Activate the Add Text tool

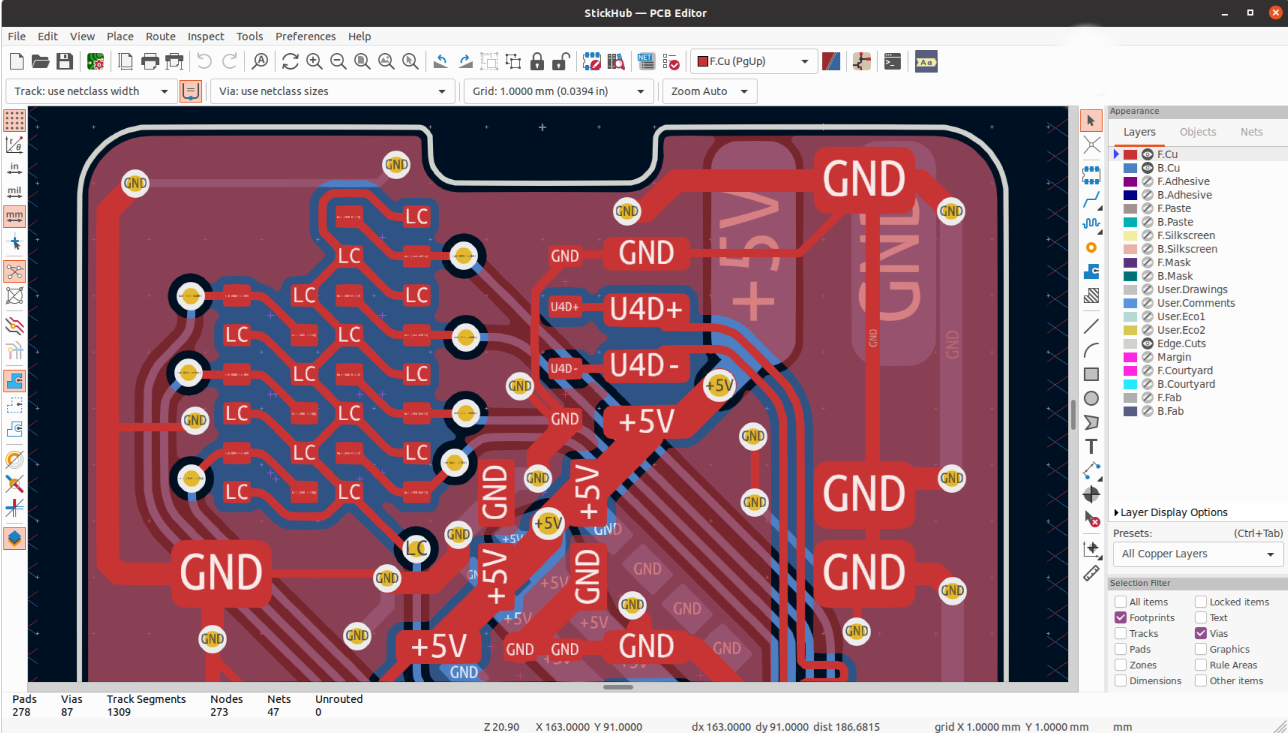(1091, 446)
